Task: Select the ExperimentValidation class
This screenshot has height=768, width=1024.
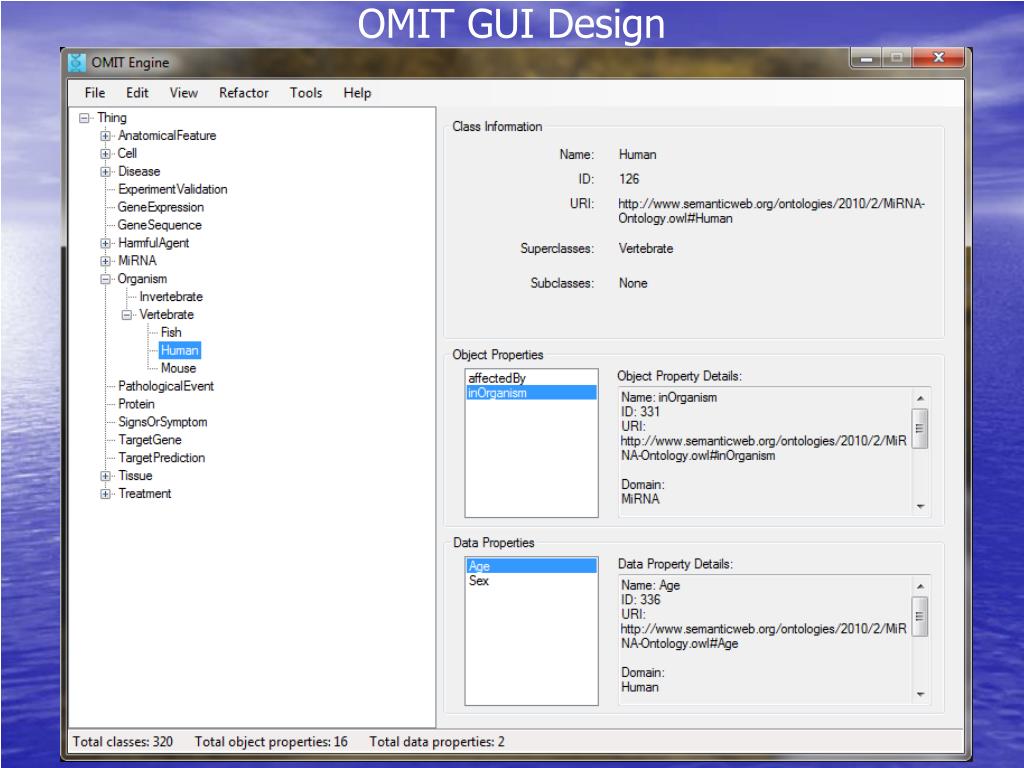Action: [172, 189]
